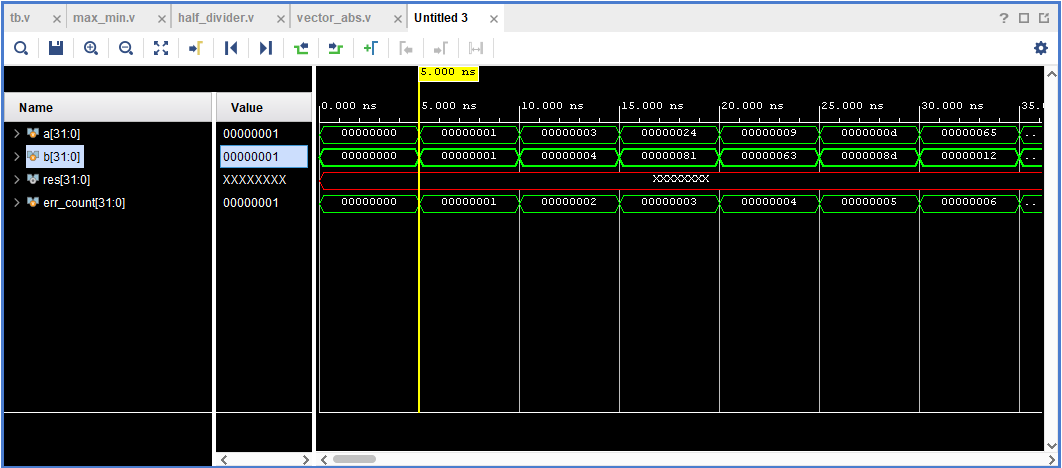Click the Search icon in waveform toolbar
Screen dimensions: 1062x468
click(x=21, y=48)
